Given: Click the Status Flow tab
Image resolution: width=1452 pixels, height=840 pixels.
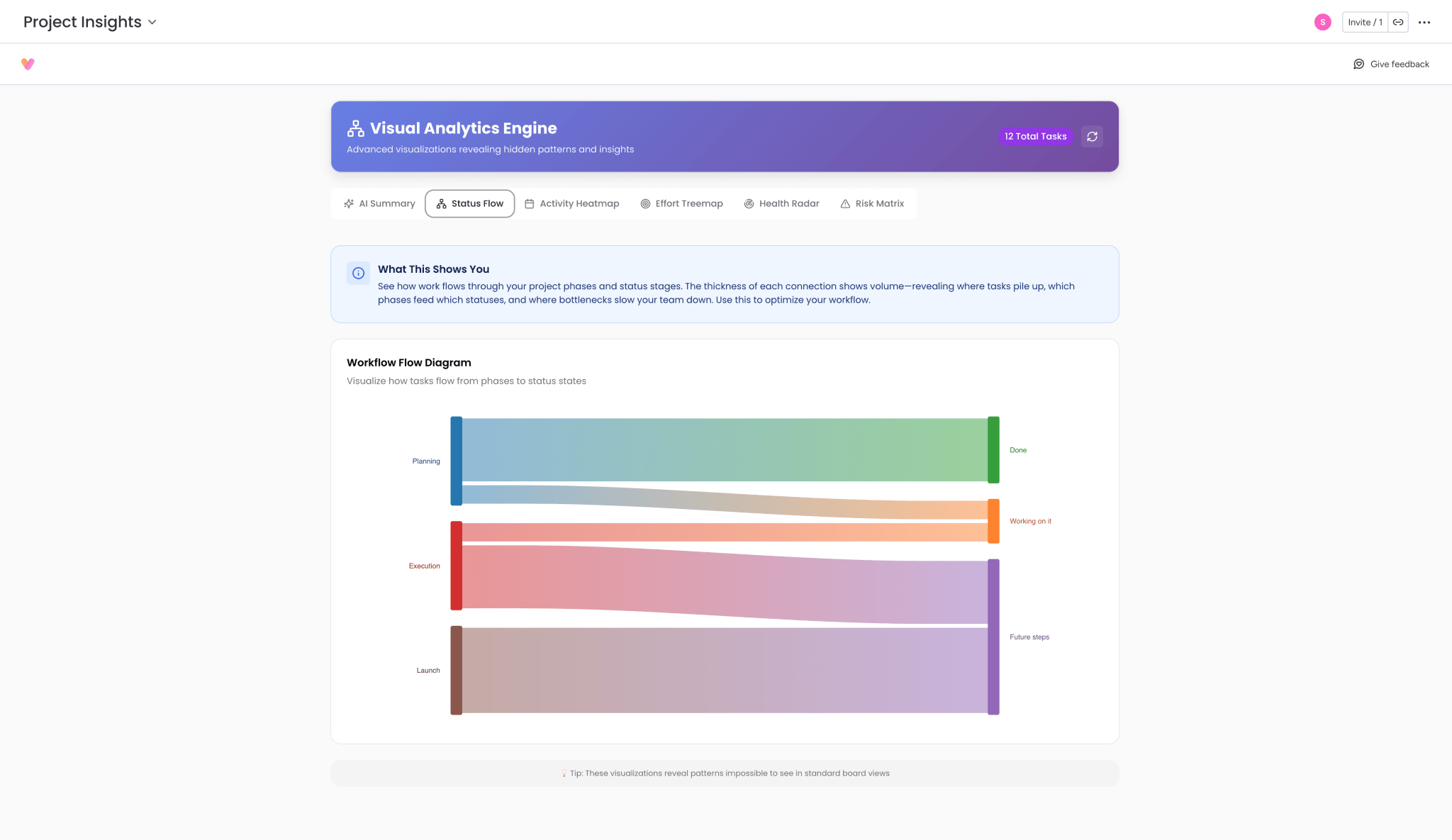Looking at the screenshot, I should (x=470, y=203).
